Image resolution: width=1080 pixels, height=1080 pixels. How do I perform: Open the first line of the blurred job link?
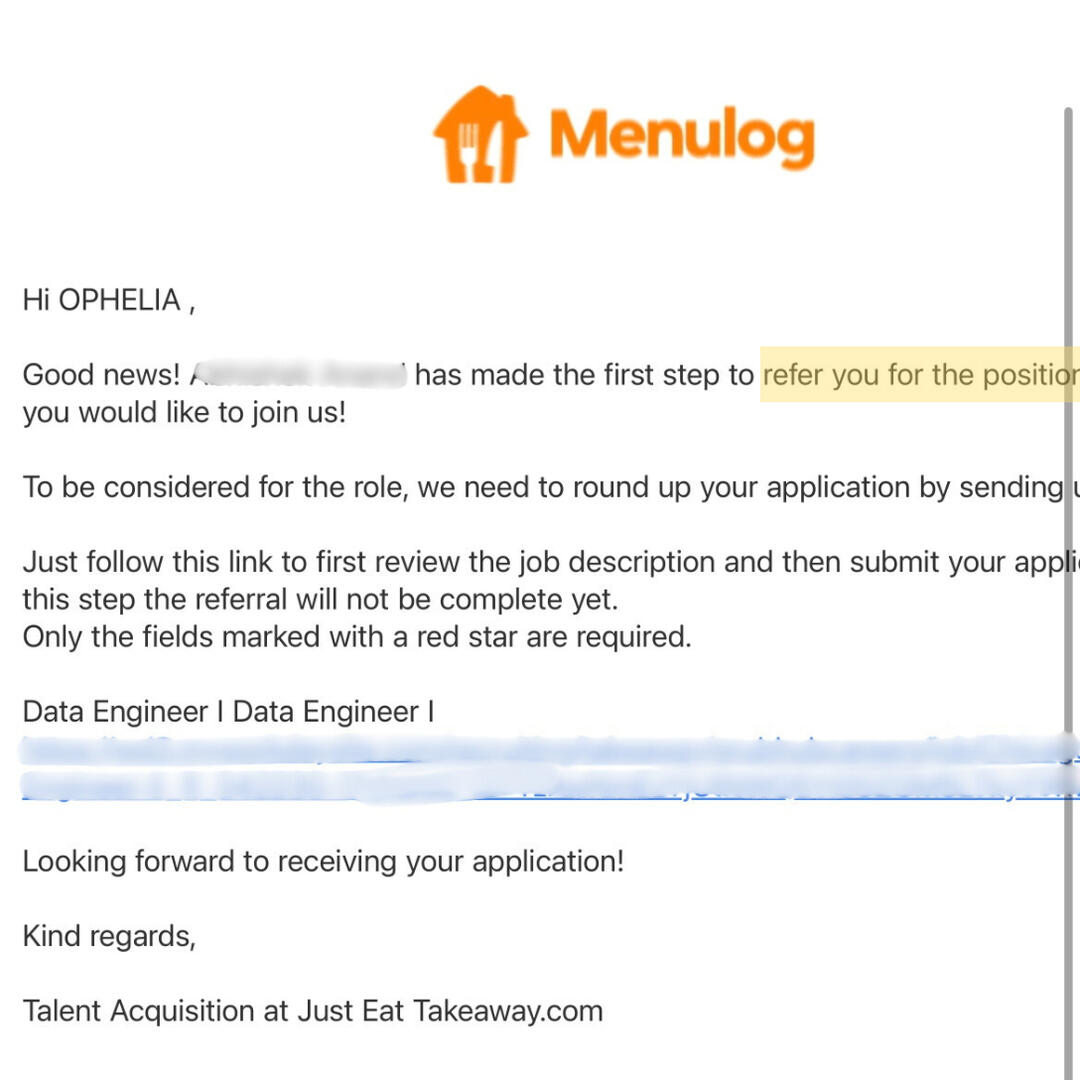click(540, 749)
